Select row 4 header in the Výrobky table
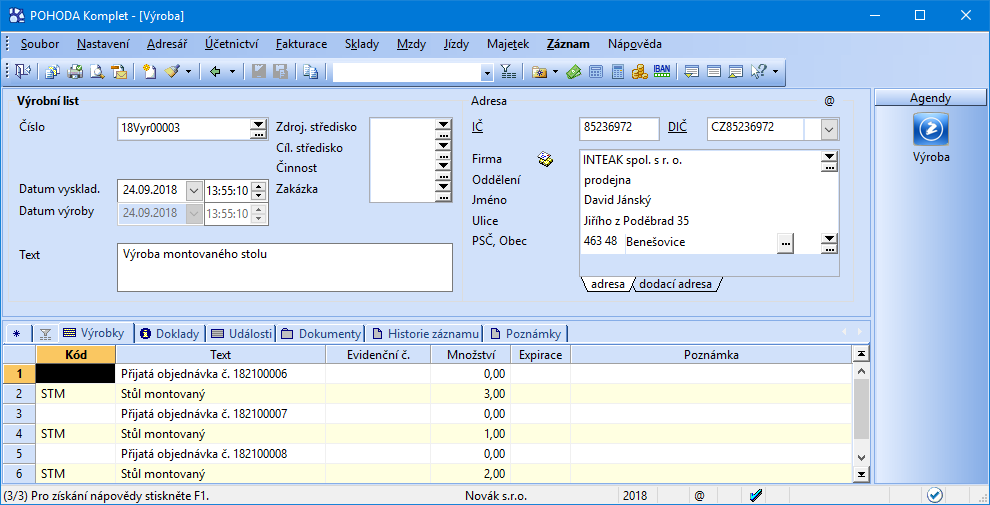The image size is (990, 505). coord(19,434)
